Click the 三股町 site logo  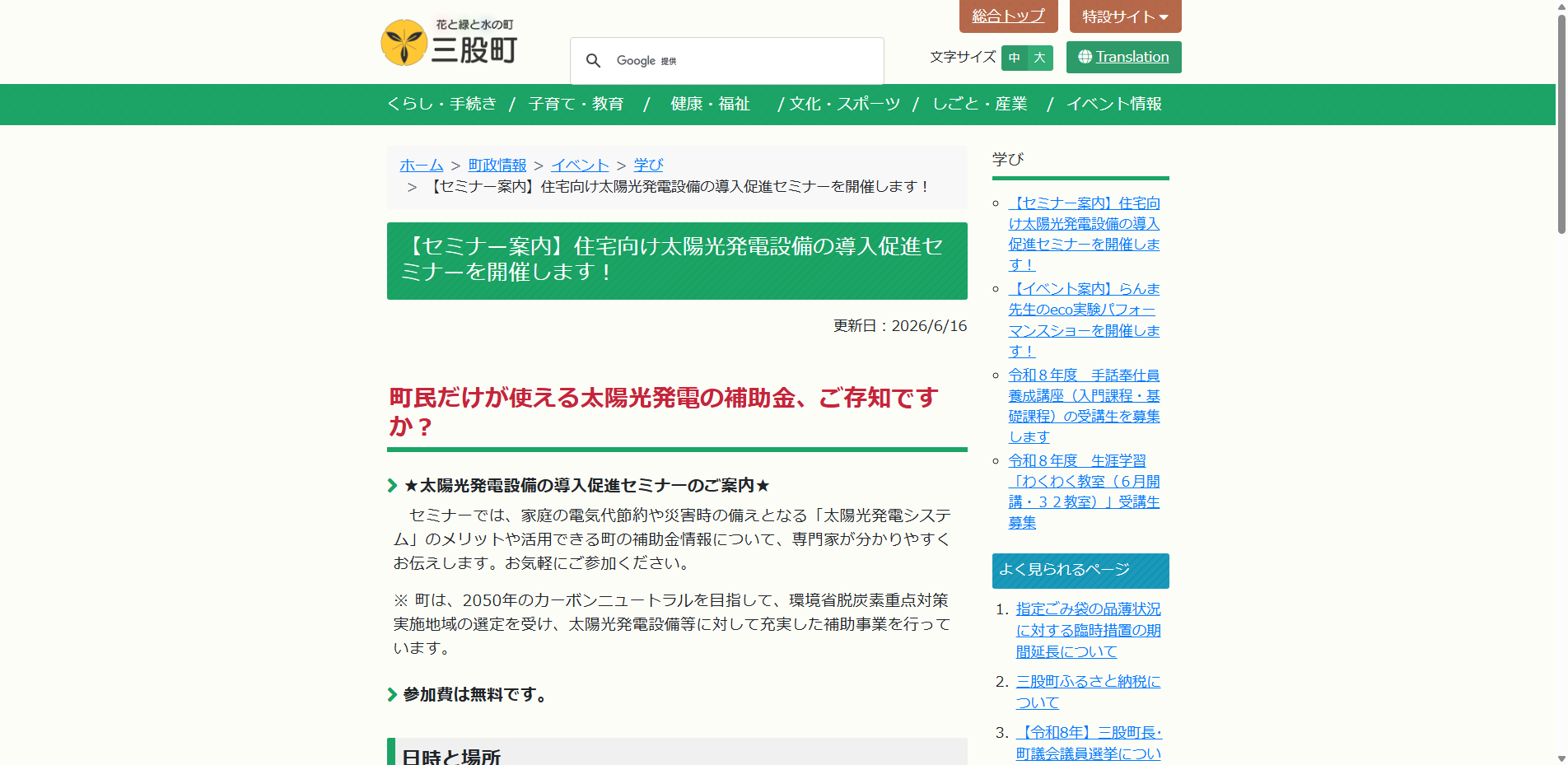[450, 42]
